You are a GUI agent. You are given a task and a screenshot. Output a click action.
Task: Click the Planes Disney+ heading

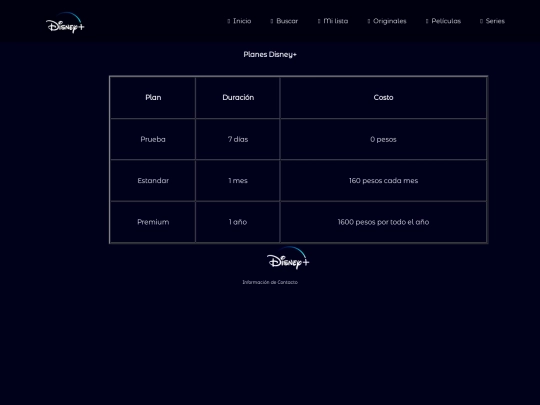[x=270, y=54]
